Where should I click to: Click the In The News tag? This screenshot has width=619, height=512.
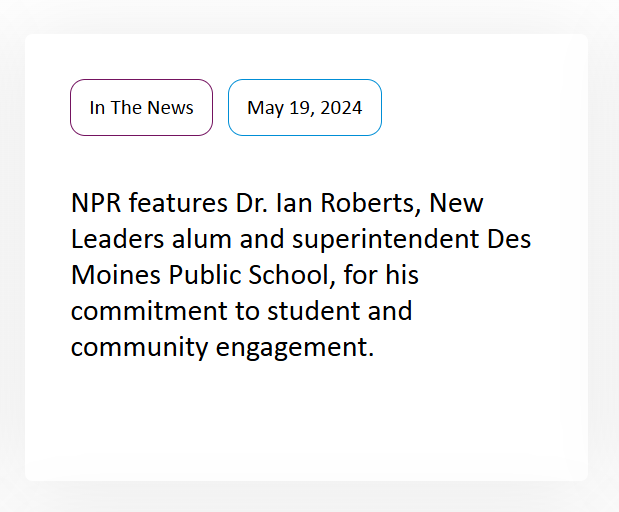click(x=141, y=107)
